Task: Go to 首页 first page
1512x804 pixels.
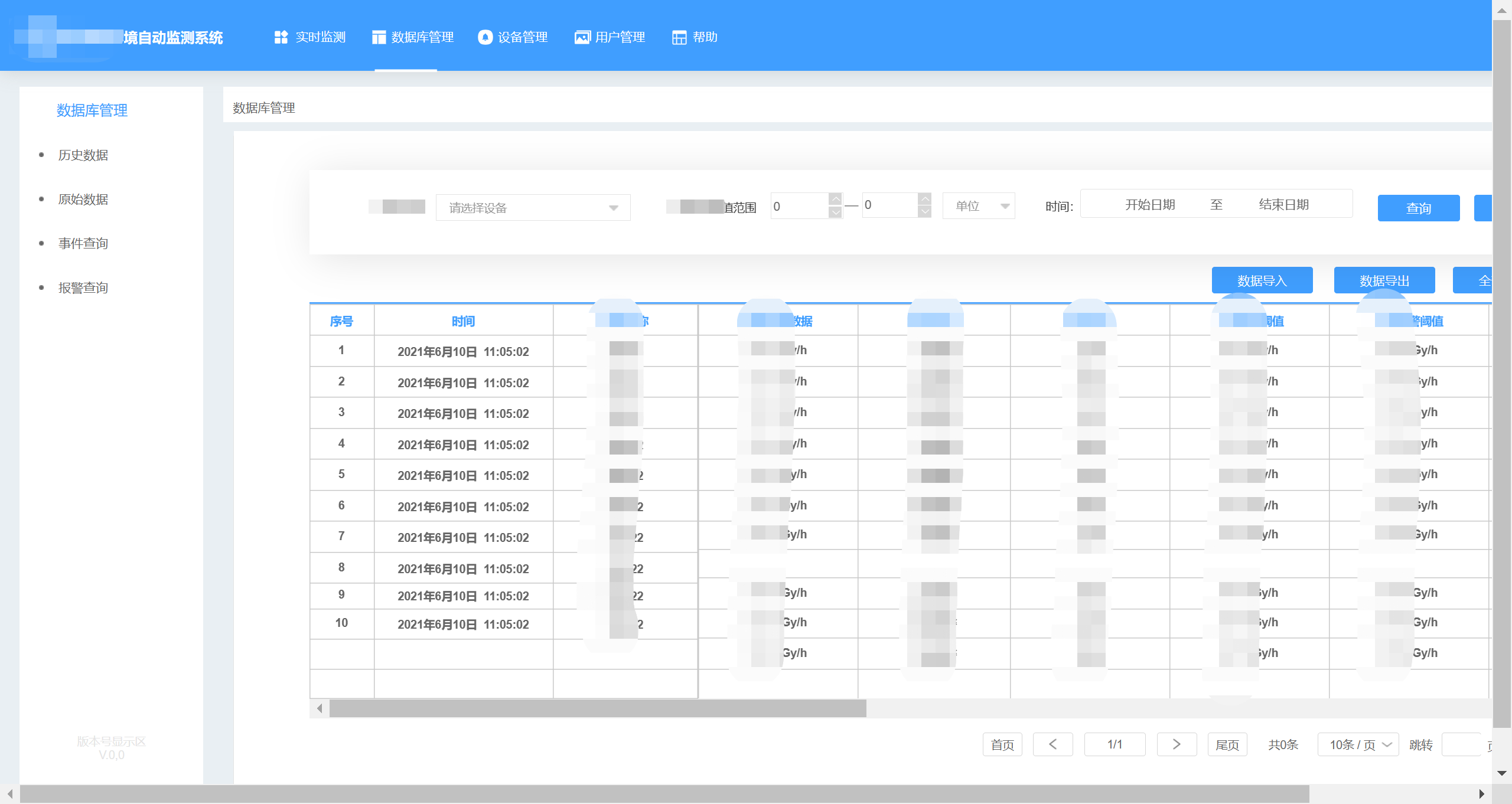Action: (x=1002, y=744)
